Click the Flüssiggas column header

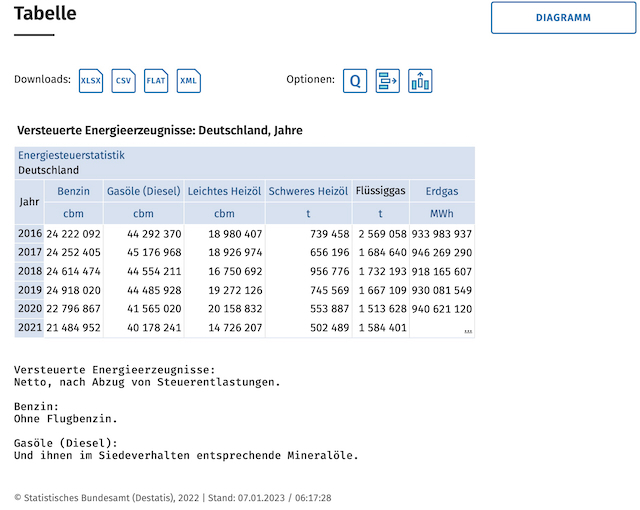[x=380, y=191]
